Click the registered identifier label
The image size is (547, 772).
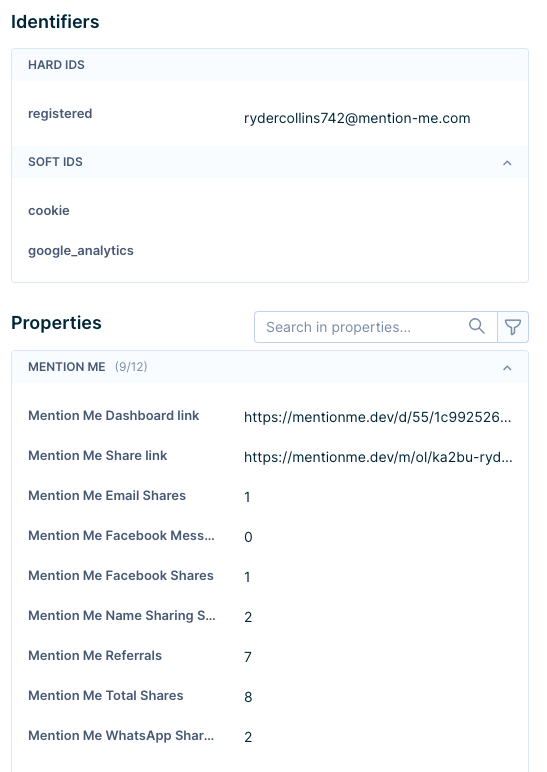pyautogui.click(x=60, y=113)
